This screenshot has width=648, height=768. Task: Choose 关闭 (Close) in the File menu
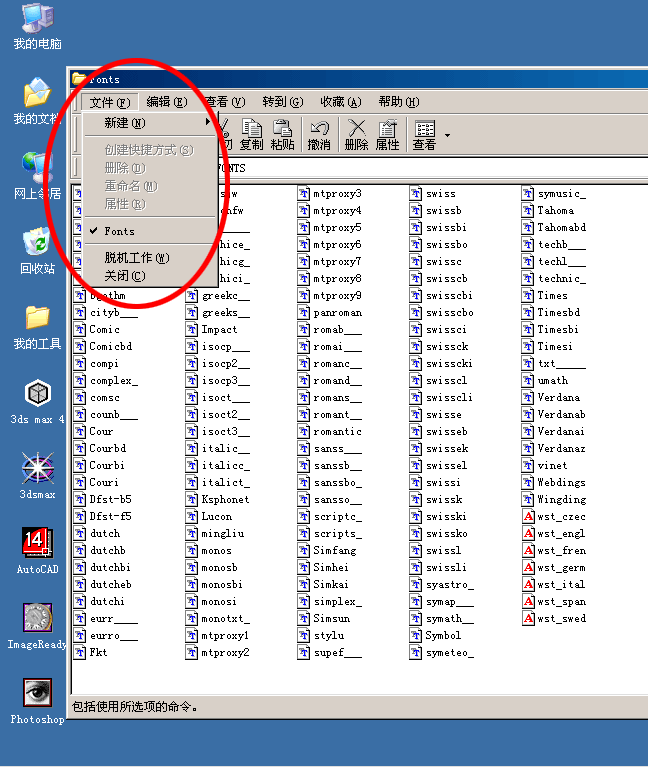pyautogui.click(x=124, y=276)
